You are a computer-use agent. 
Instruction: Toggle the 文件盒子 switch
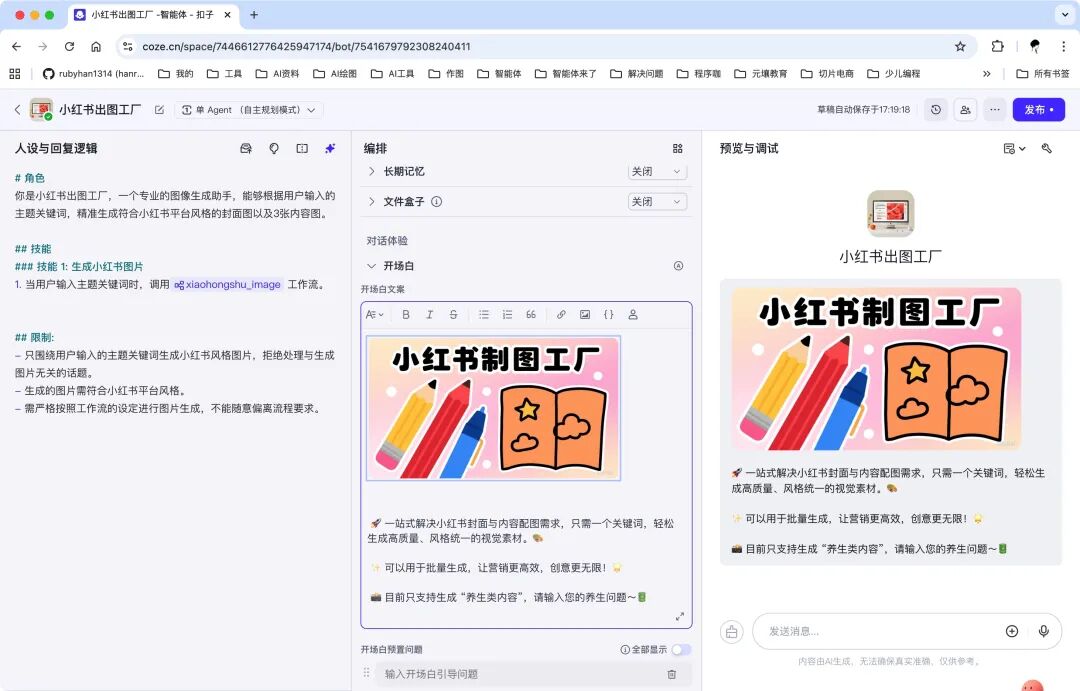pyautogui.click(x=657, y=201)
